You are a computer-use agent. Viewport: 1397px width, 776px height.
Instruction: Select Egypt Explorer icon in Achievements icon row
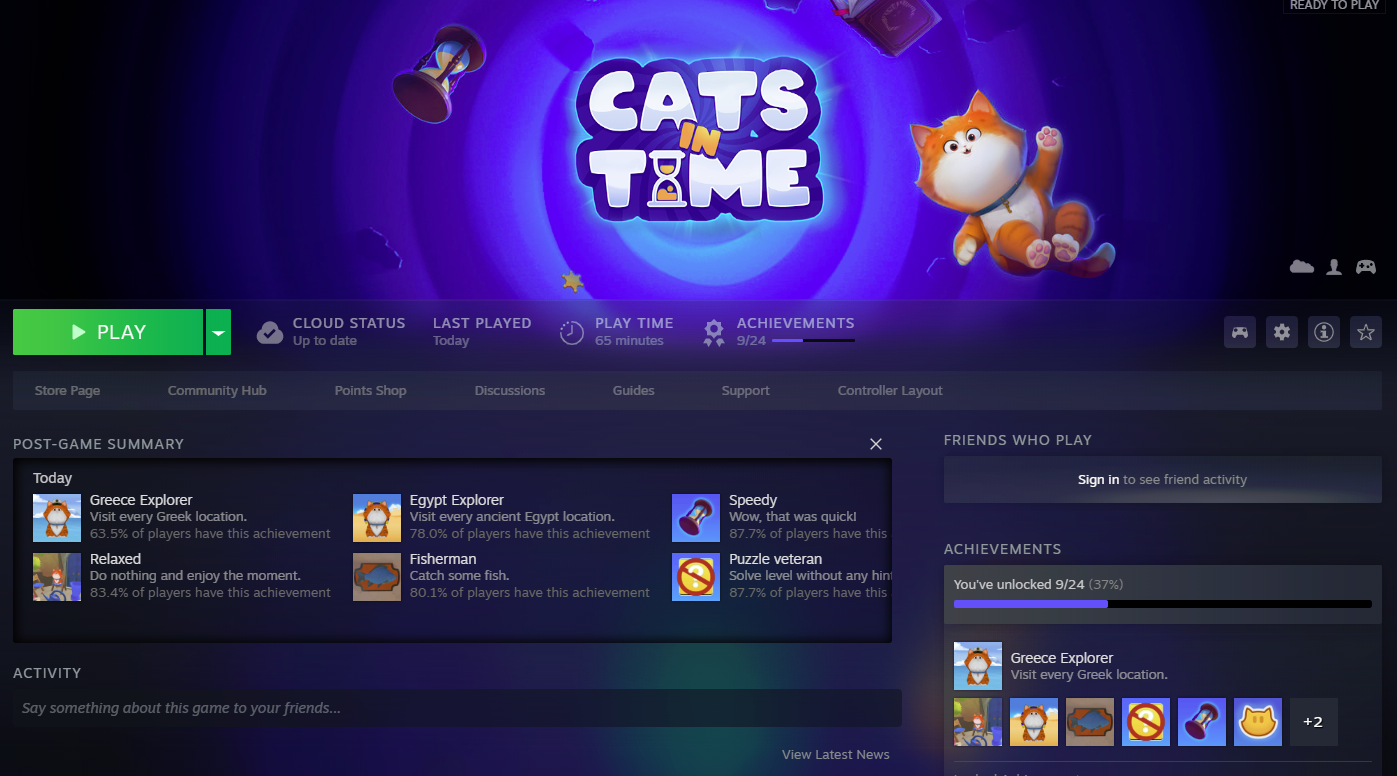coord(1034,722)
